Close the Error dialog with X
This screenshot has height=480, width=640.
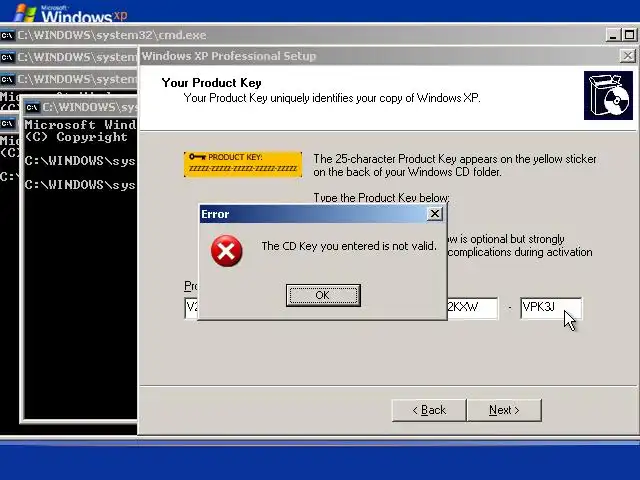(435, 214)
